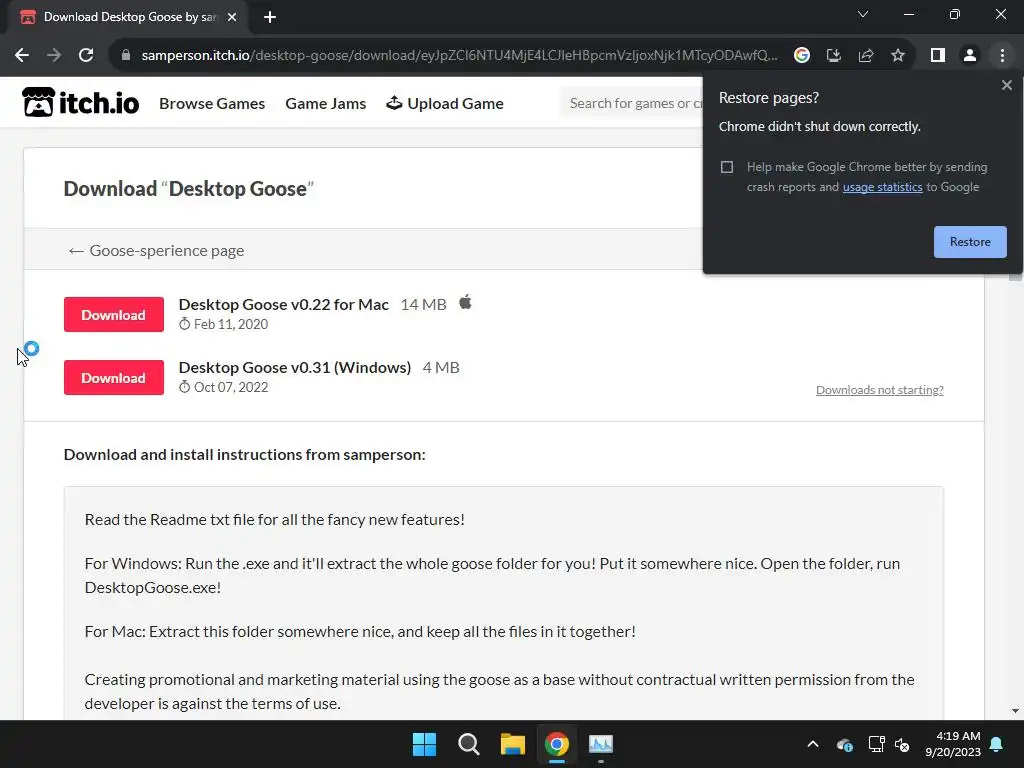The width and height of the screenshot is (1024, 768).
Task: Close the Download Desktop Goose tab
Action: [x=232, y=17]
